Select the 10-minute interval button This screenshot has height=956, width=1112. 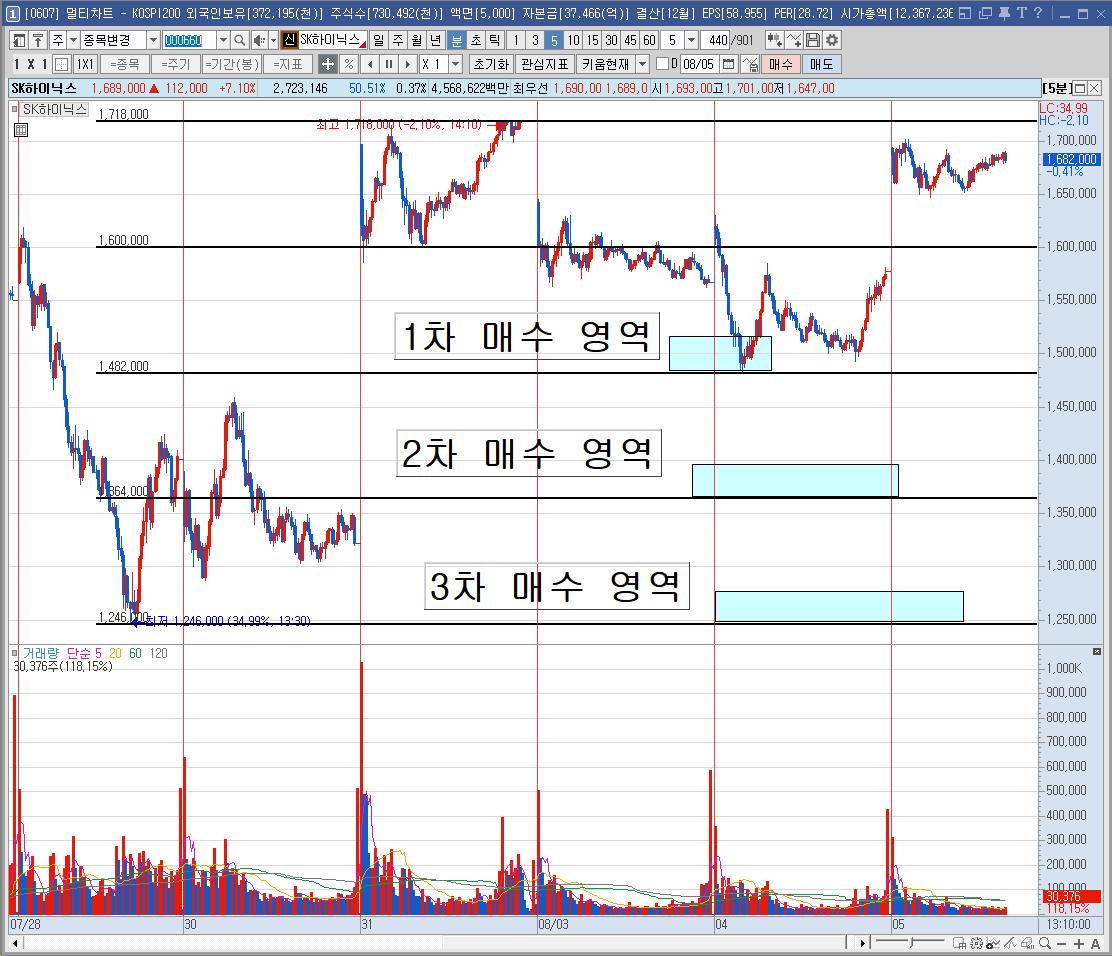tap(573, 40)
